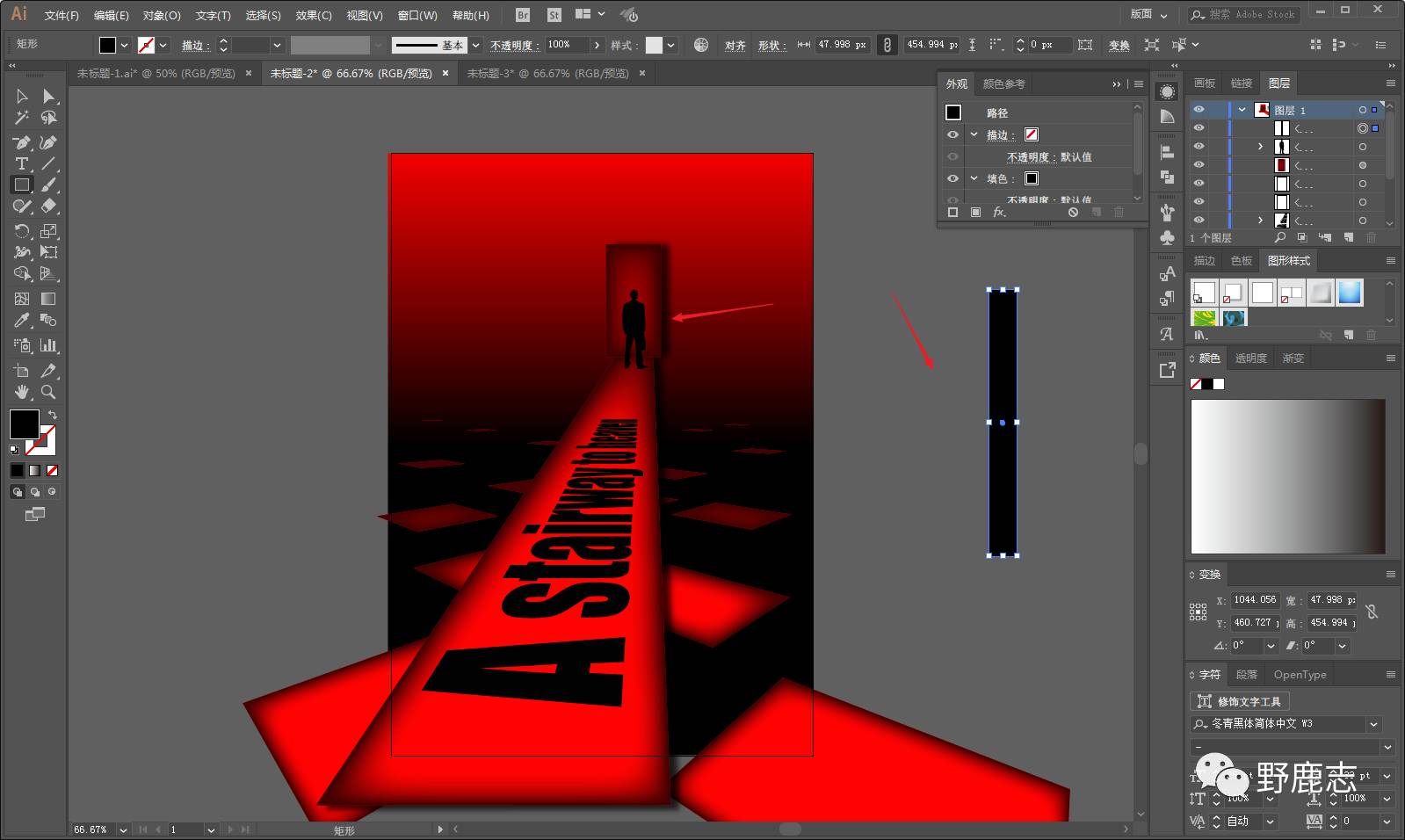Select the Type tool in the toolbox
This screenshot has width=1405, height=840.
[x=22, y=163]
